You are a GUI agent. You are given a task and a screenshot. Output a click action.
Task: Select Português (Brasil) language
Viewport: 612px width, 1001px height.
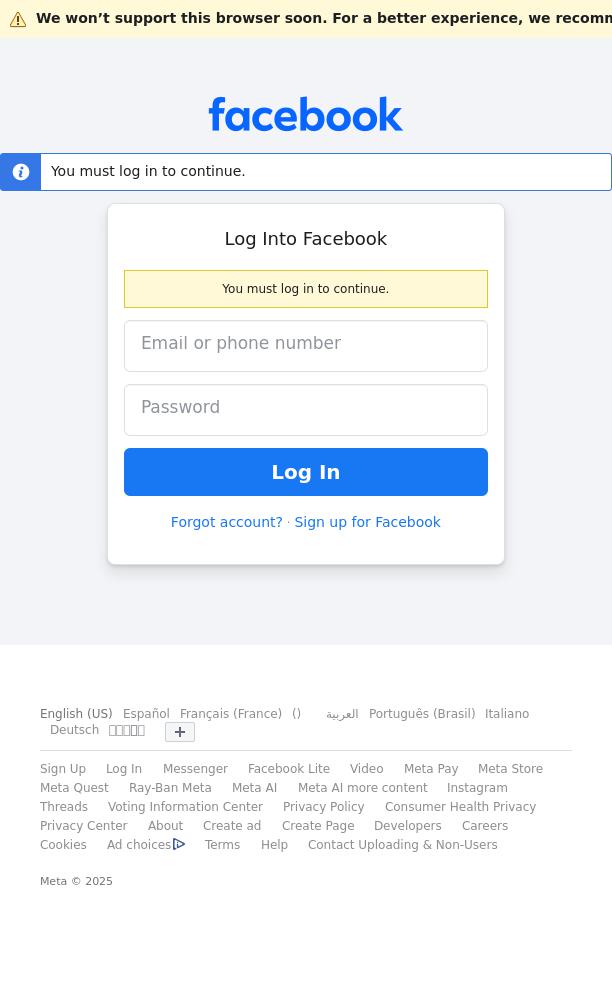point(421,714)
